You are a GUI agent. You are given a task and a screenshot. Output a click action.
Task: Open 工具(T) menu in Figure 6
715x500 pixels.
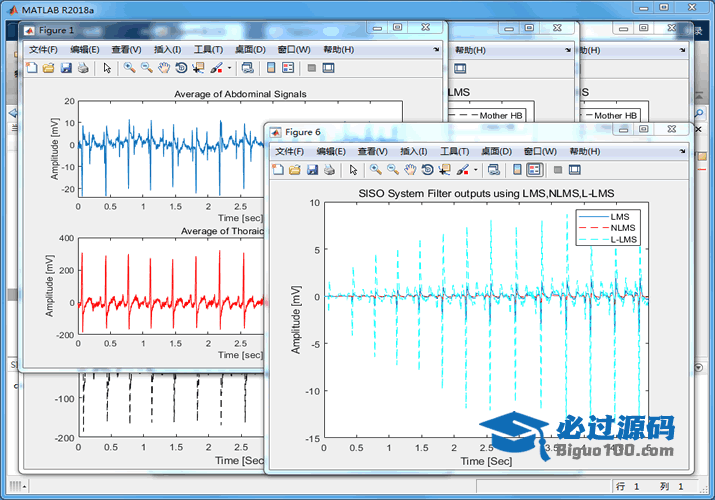(455, 151)
